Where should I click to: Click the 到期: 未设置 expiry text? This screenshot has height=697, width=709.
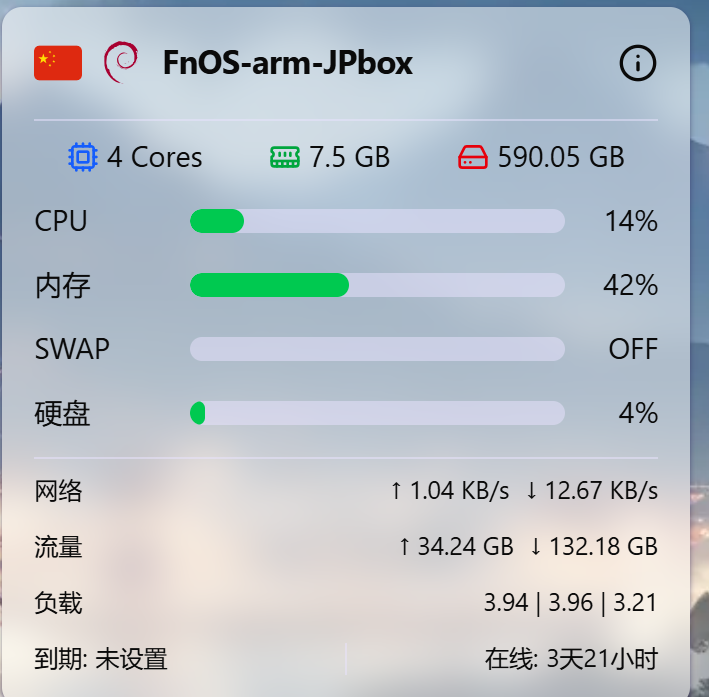101,659
